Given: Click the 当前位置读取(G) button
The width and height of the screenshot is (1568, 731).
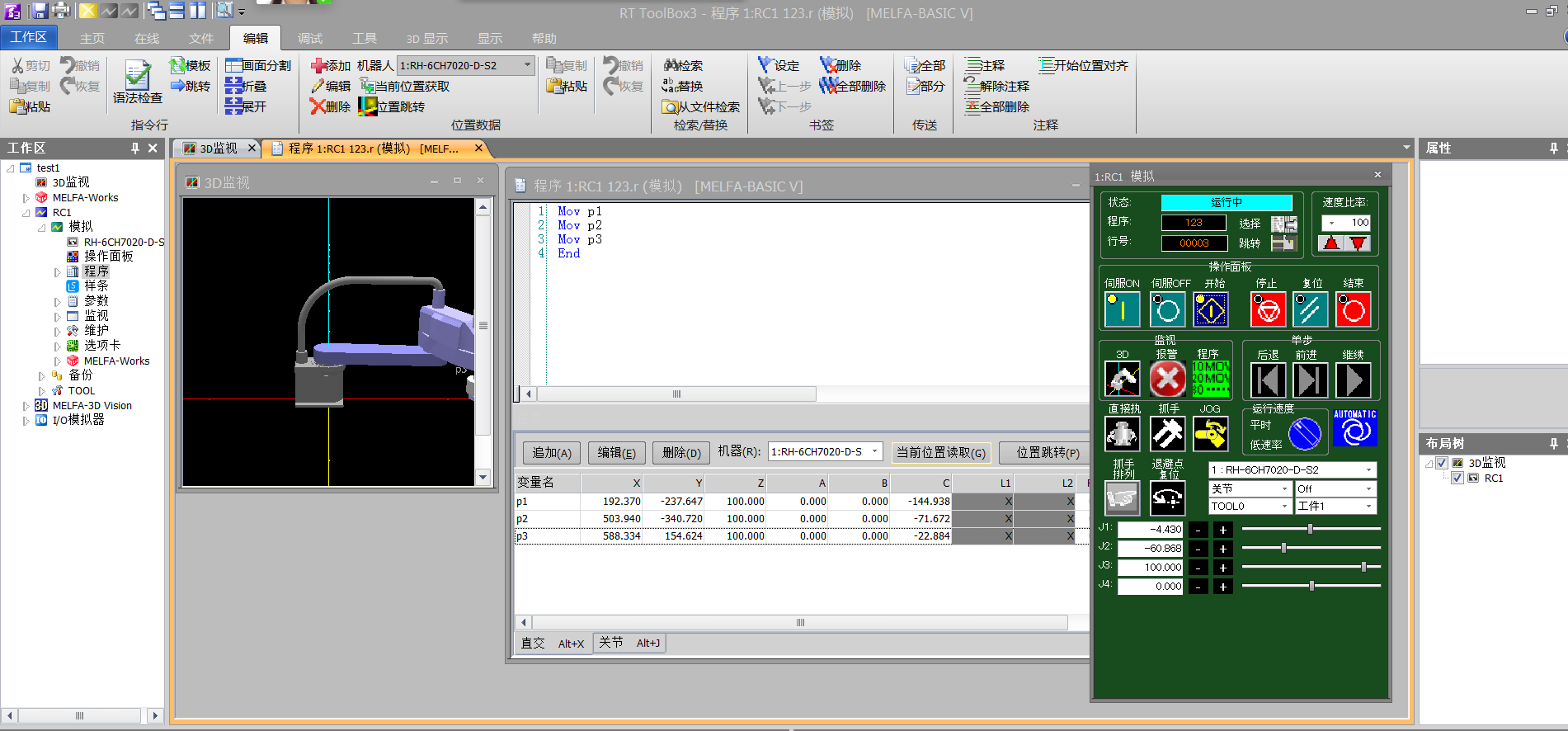Looking at the screenshot, I should point(940,452).
